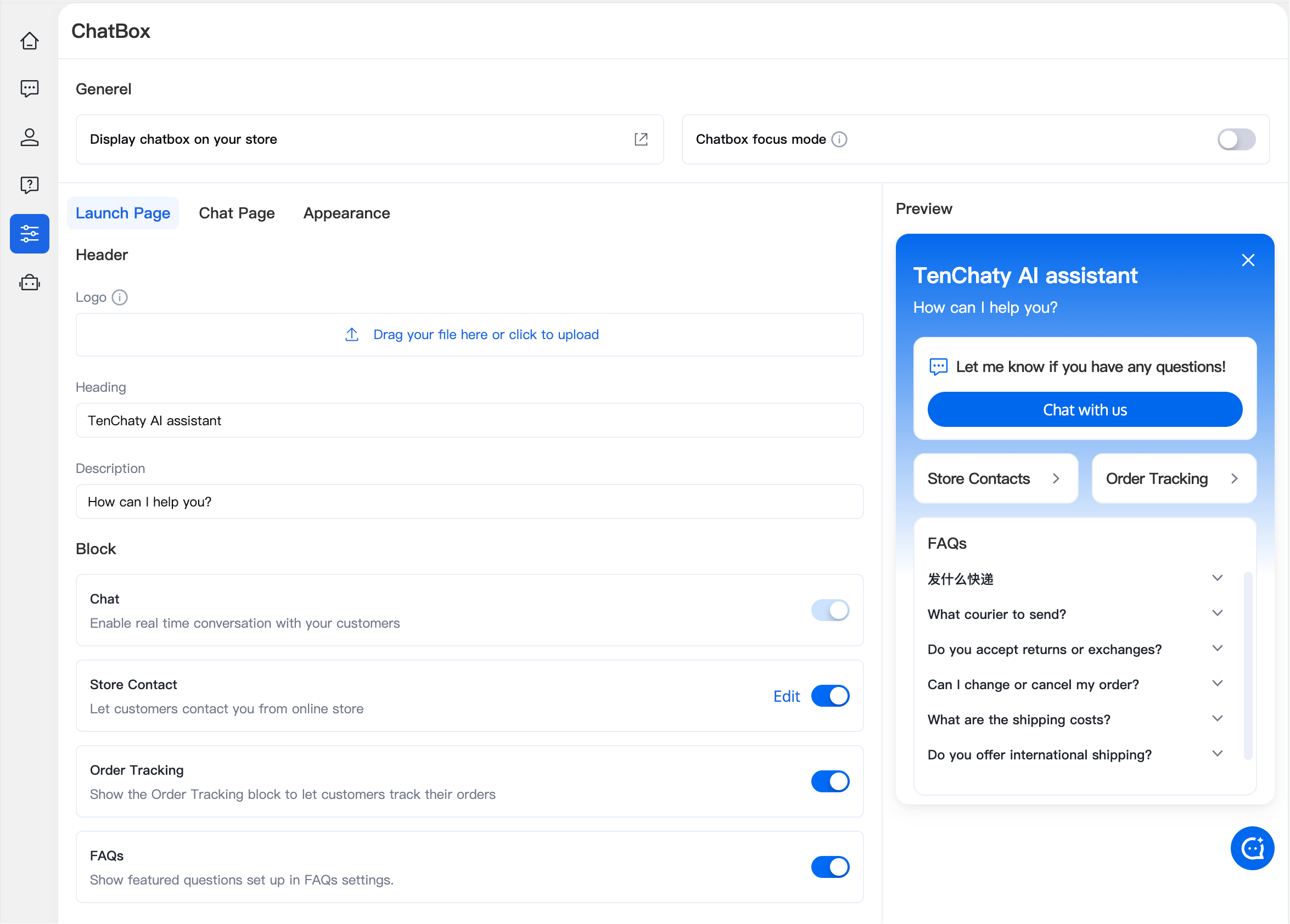Click the 'Chat with us' button
This screenshot has height=924, width=1290.
pos(1085,410)
